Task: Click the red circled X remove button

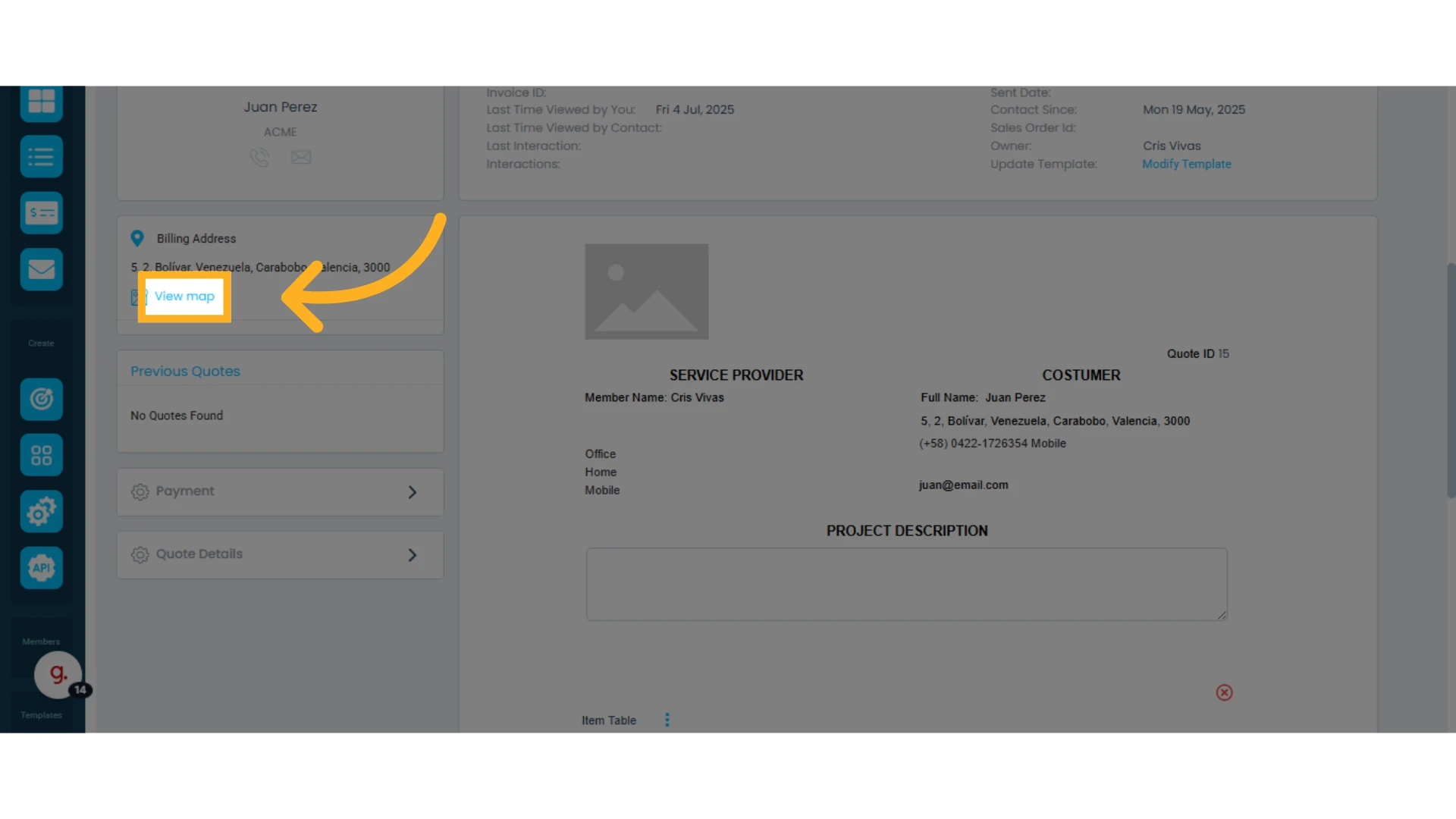Action: click(x=1224, y=692)
